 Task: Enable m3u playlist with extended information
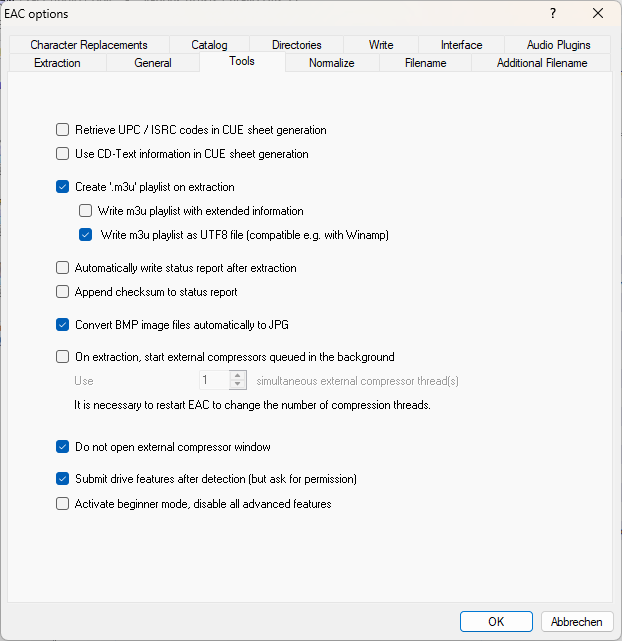86,211
